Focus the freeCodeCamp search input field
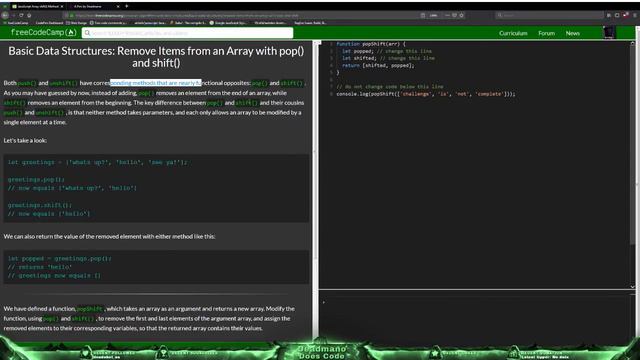 click(x=187, y=33)
